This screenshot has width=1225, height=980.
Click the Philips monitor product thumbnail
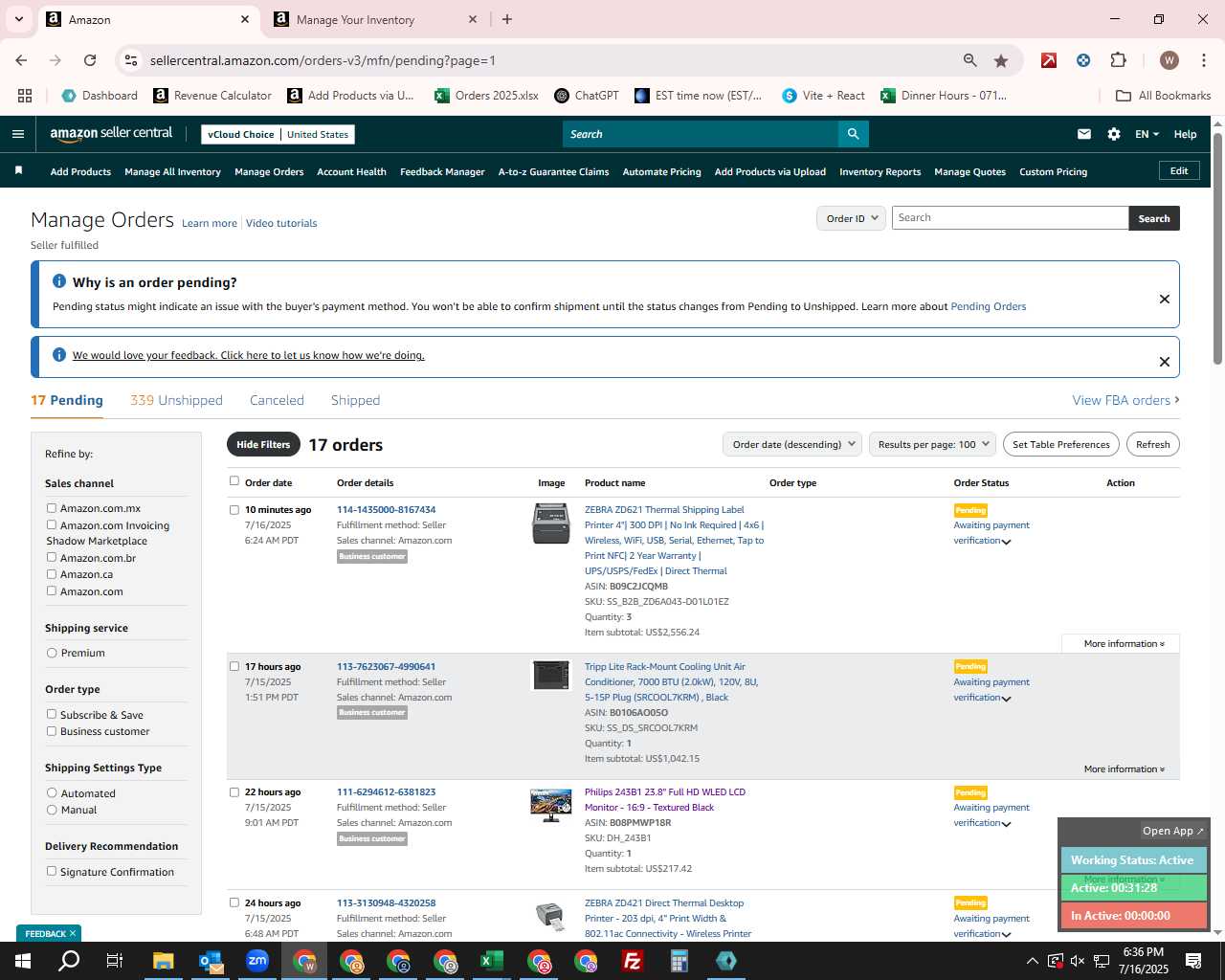coord(550,805)
